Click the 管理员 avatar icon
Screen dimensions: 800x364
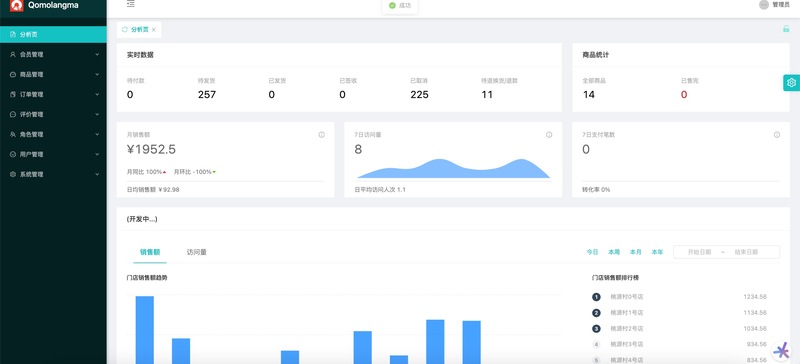coord(764,5)
